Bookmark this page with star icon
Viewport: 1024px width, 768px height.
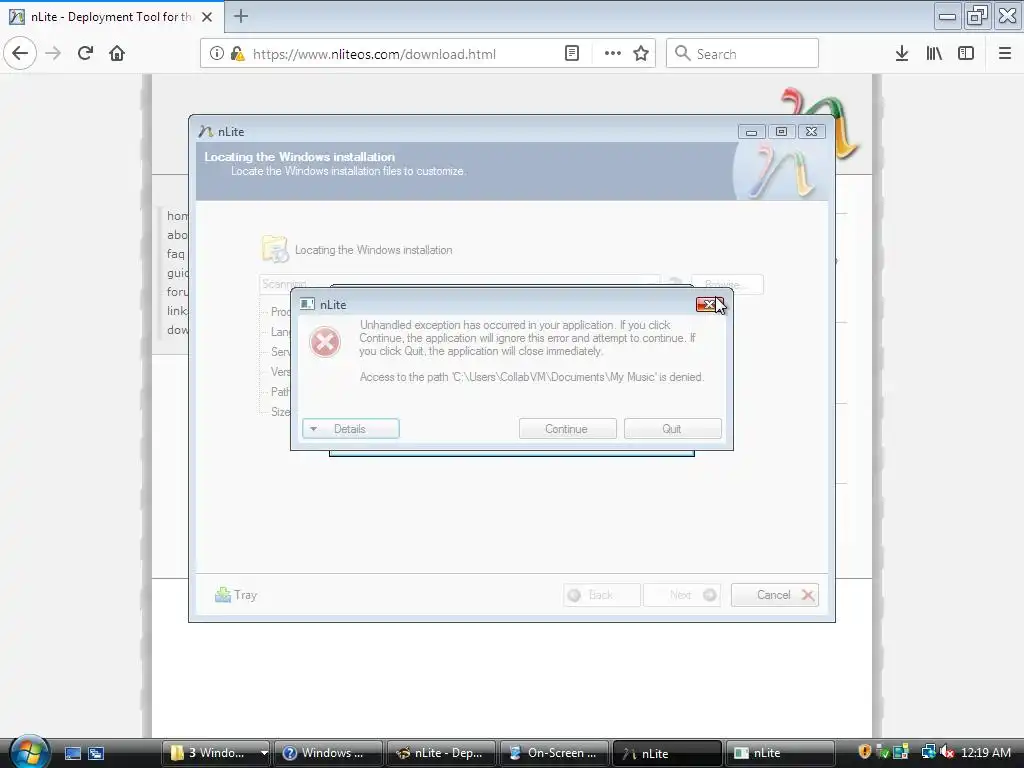[641, 54]
